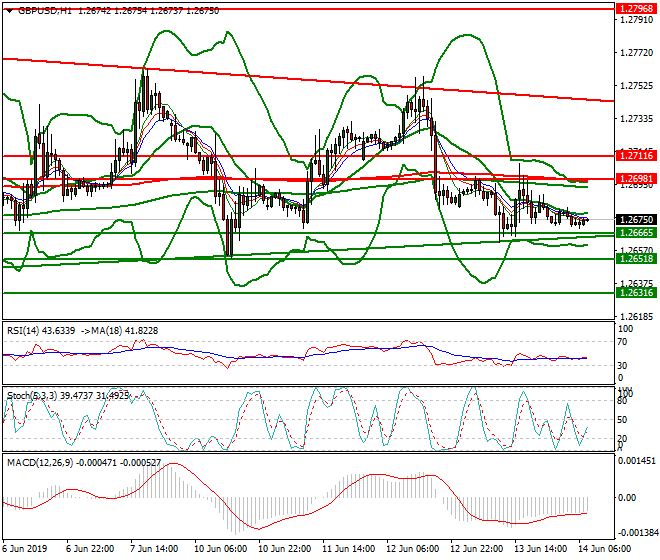This screenshot has width=660, height=560.
Task: Click the 14 Jun 06:00 time label
Action: pos(604,549)
